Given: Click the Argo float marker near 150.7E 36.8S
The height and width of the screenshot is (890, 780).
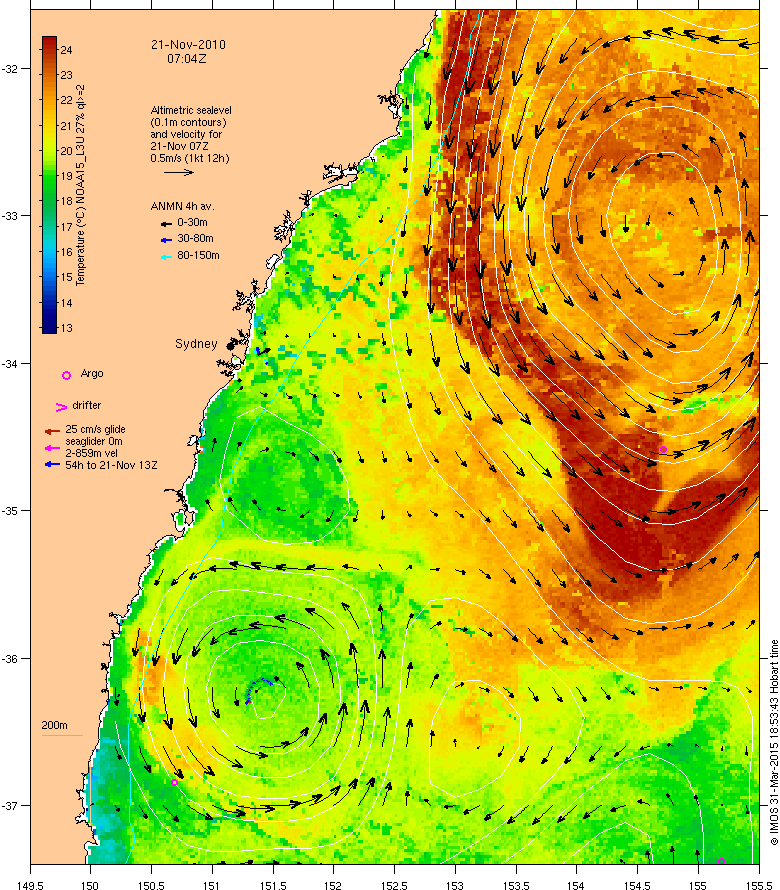Looking at the screenshot, I should (x=174, y=782).
